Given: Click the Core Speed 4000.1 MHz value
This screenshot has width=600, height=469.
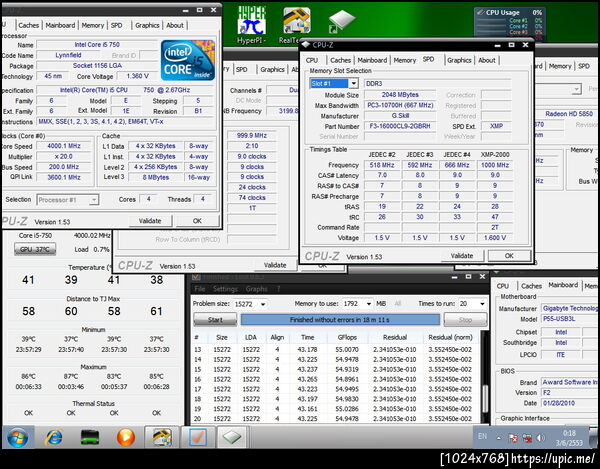Looking at the screenshot, I should point(64,146).
